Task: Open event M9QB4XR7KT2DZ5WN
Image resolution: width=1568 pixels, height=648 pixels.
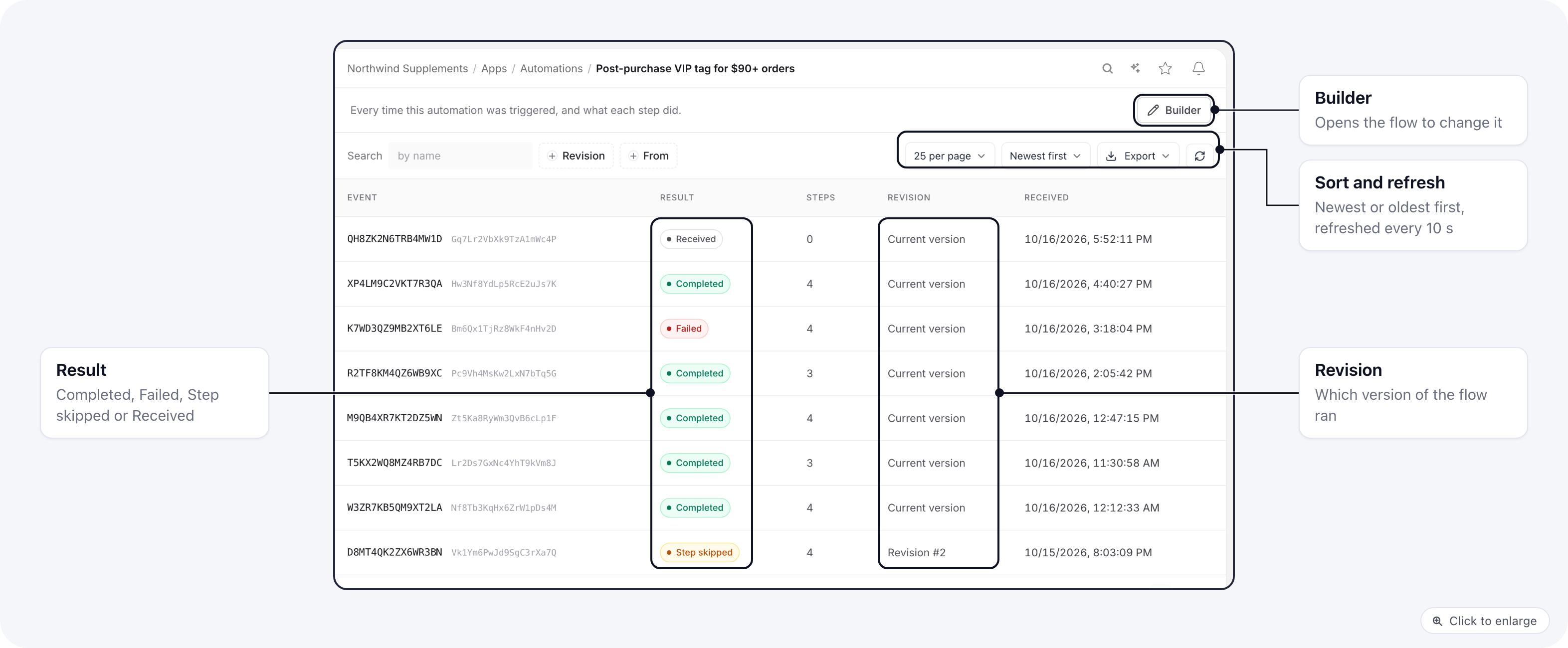Action: 394,418
